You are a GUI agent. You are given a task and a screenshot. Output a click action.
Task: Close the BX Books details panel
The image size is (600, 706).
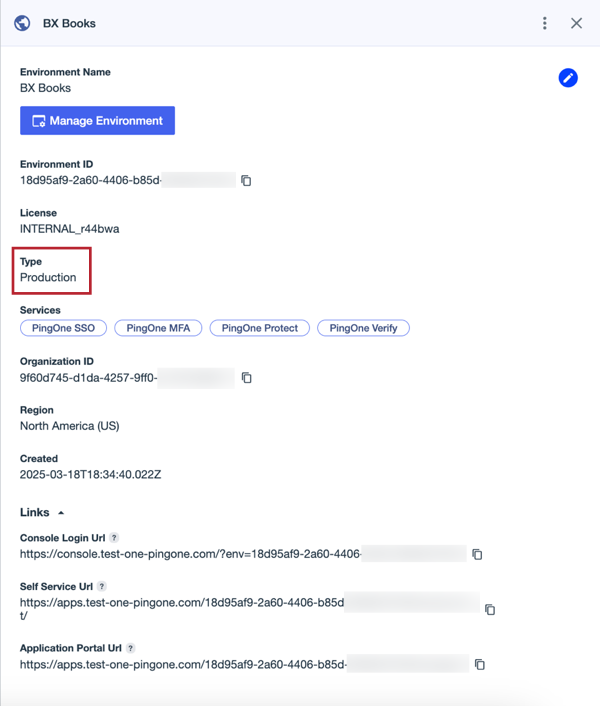tap(577, 23)
